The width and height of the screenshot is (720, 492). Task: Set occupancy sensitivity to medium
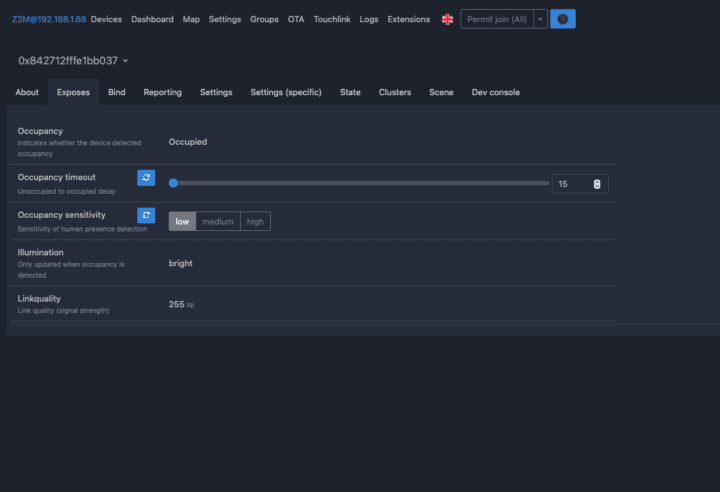click(x=218, y=222)
